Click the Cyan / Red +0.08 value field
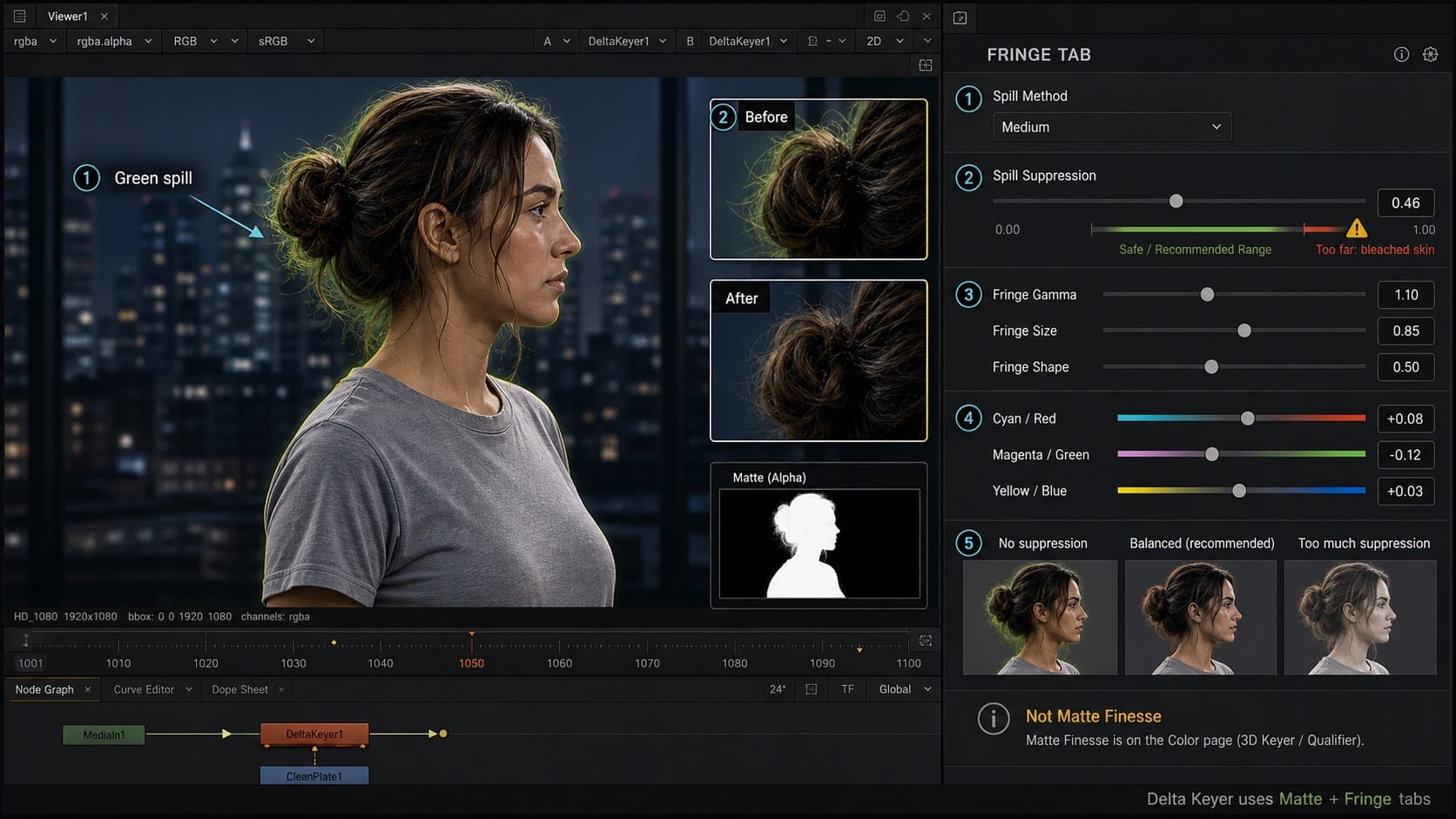The image size is (1456, 819). 1405,419
